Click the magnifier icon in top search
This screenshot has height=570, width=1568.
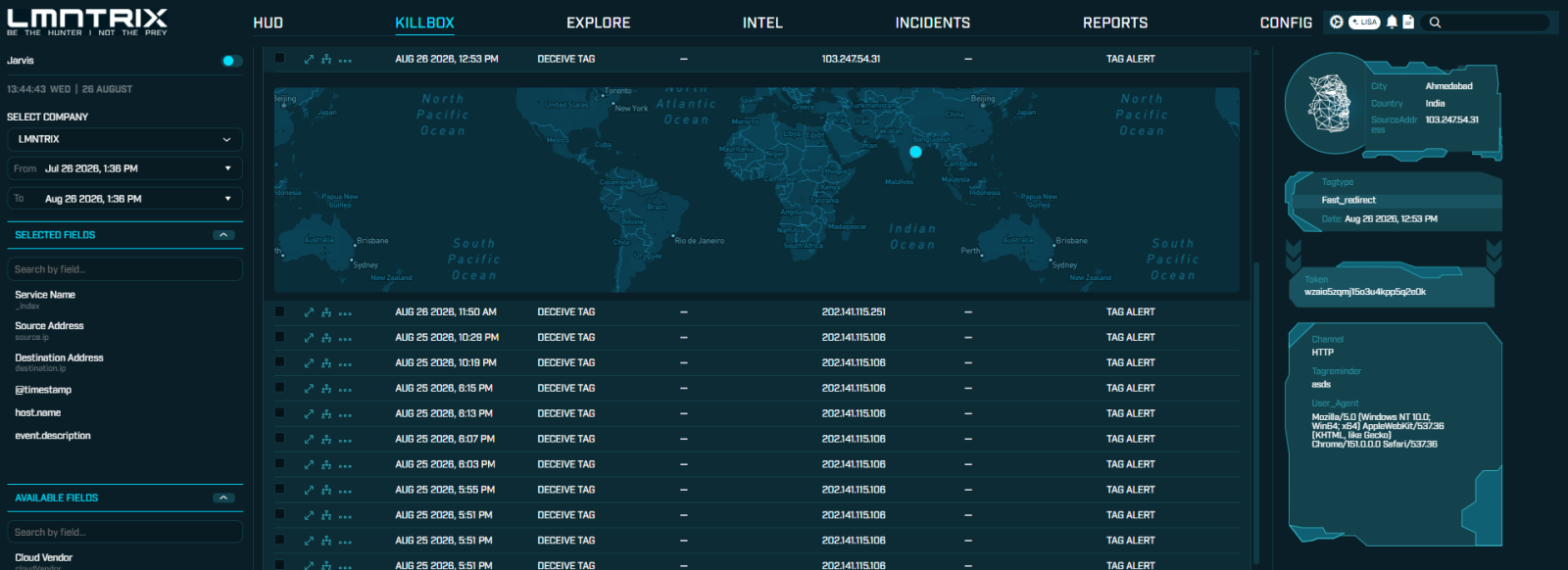[x=1435, y=23]
